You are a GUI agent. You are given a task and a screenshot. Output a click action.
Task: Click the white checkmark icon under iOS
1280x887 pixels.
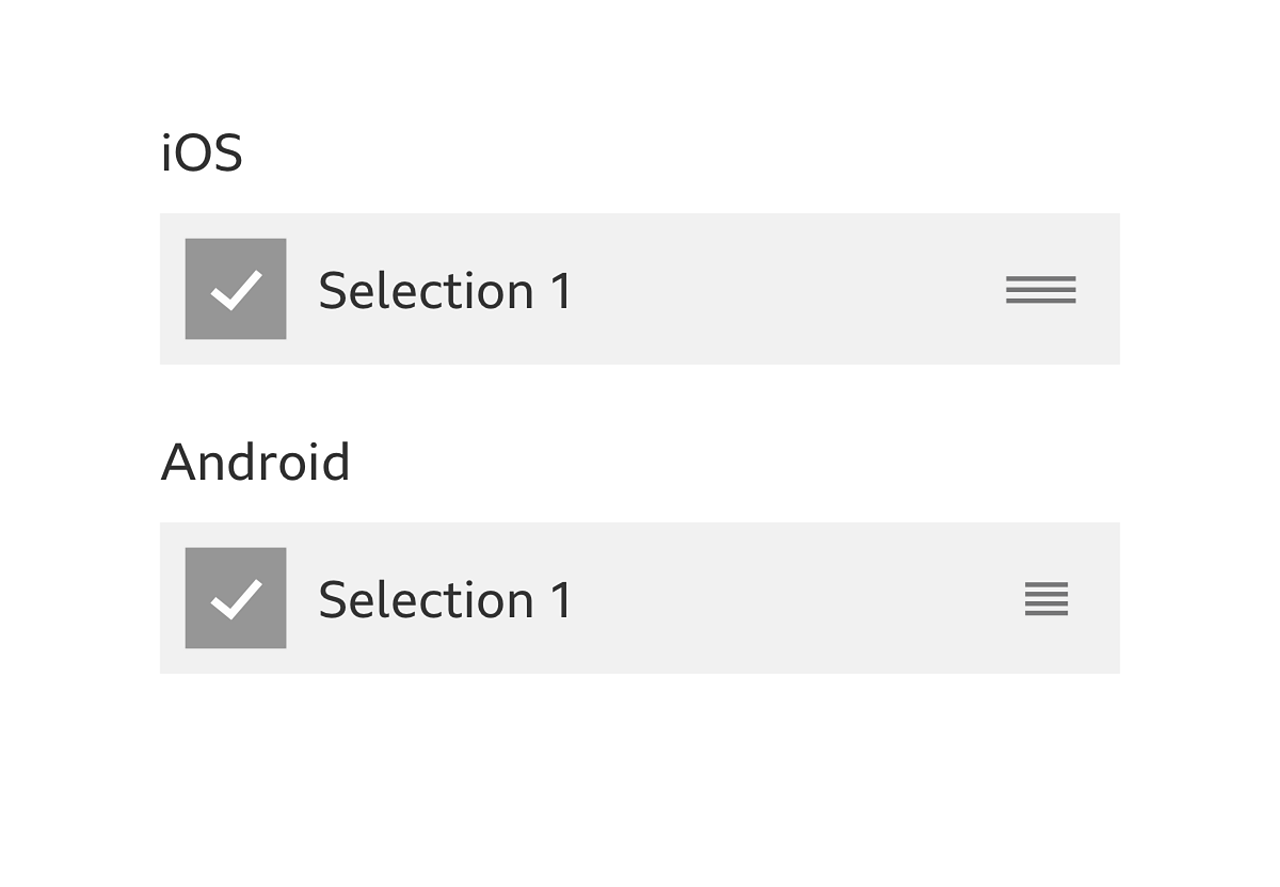pos(236,290)
